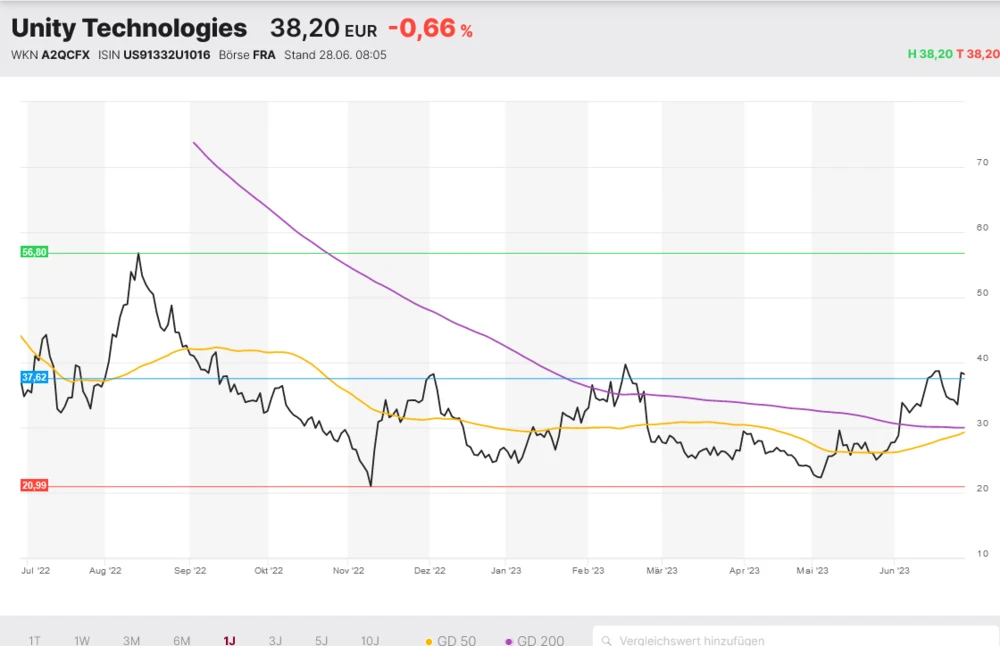
Task: Click the magnifier icon in comparison search
Action: 607,640
